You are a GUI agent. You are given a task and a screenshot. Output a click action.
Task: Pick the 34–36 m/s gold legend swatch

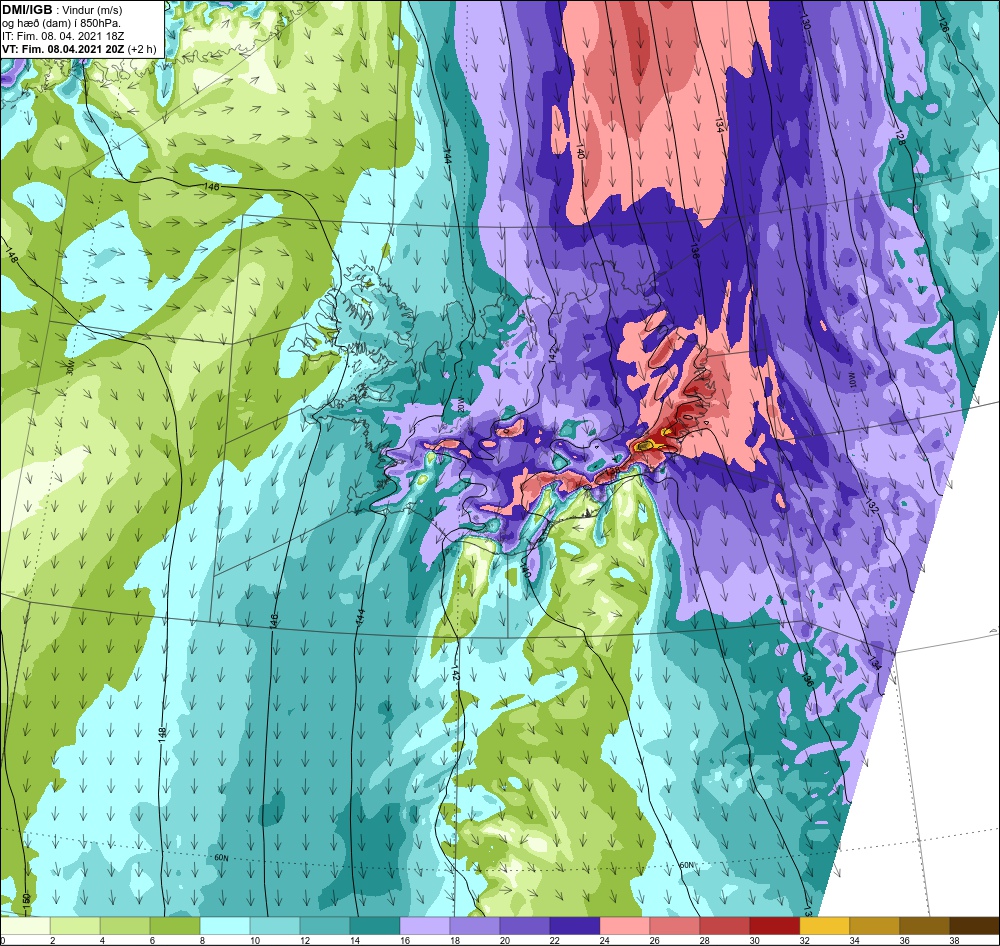coord(874,926)
